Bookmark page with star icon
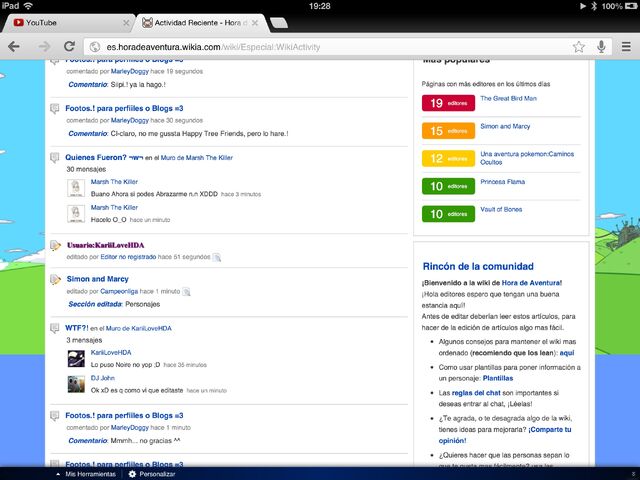Screen dimensions: 640x480 (578, 47)
